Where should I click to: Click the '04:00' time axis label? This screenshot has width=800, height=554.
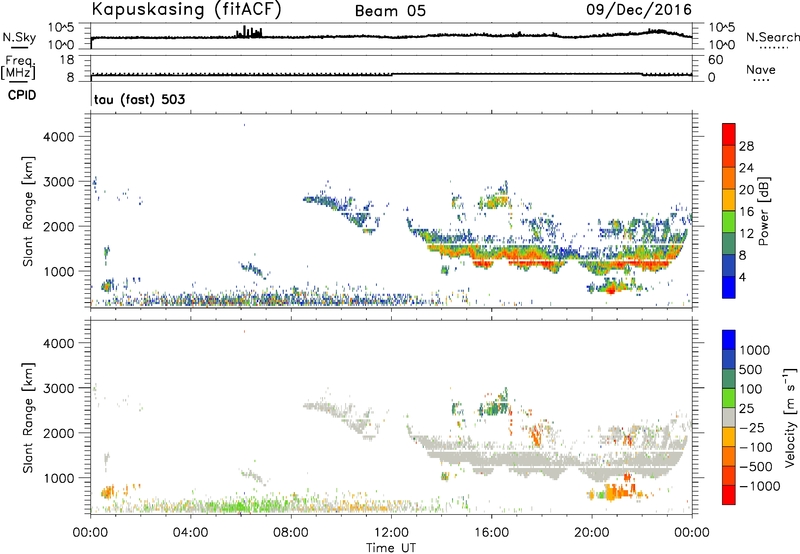(190, 533)
